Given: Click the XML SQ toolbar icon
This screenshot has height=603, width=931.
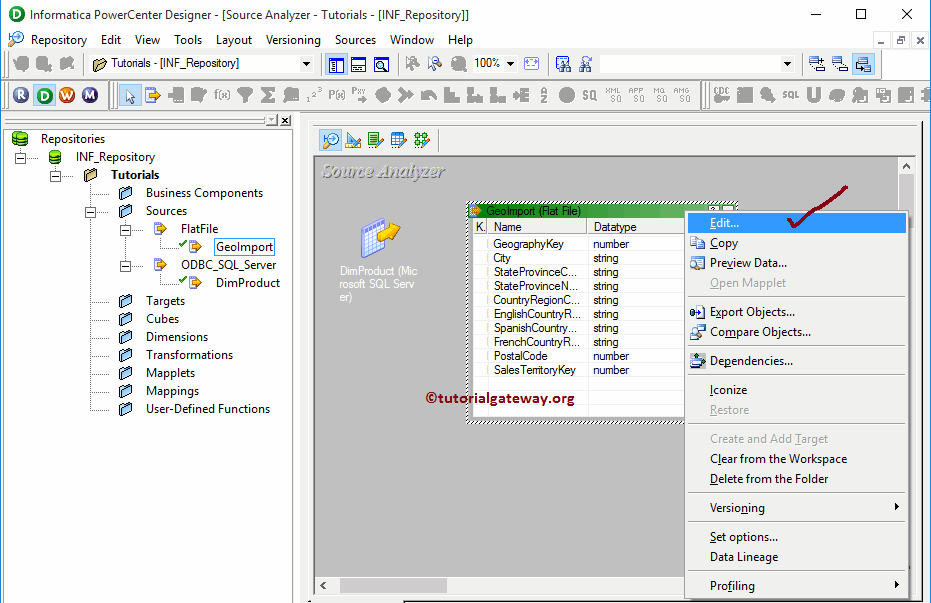Looking at the screenshot, I should click(613, 95).
